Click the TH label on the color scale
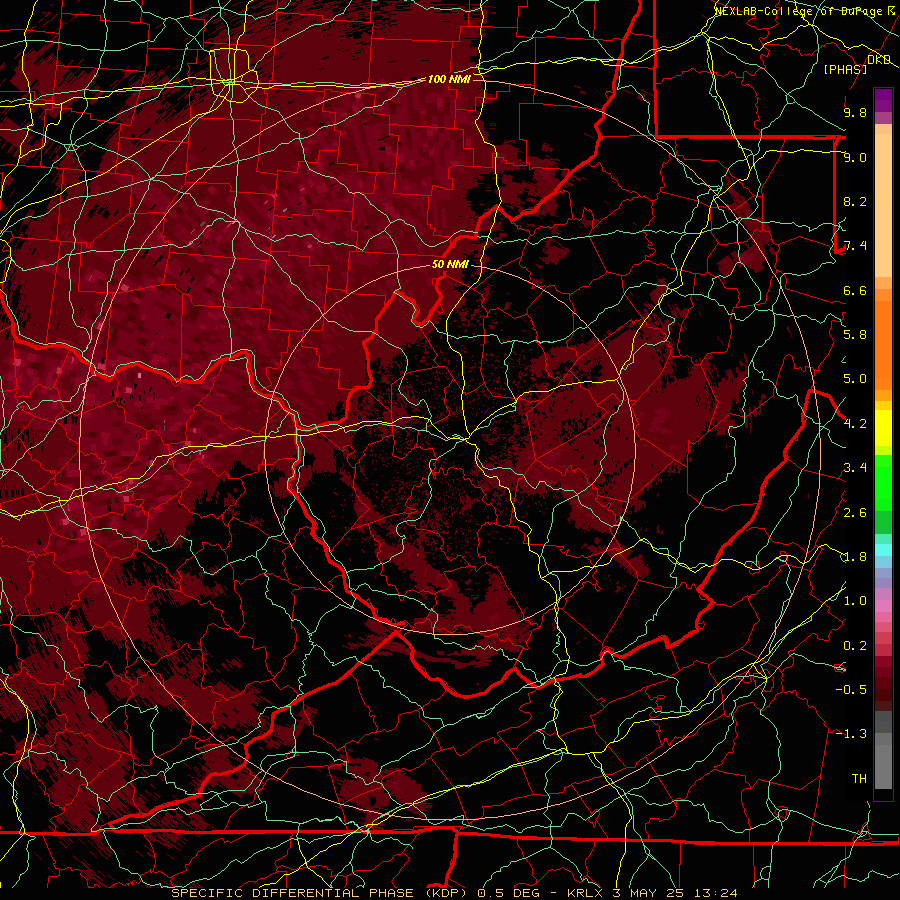This screenshot has width=900, height=900. pos(859,779)
